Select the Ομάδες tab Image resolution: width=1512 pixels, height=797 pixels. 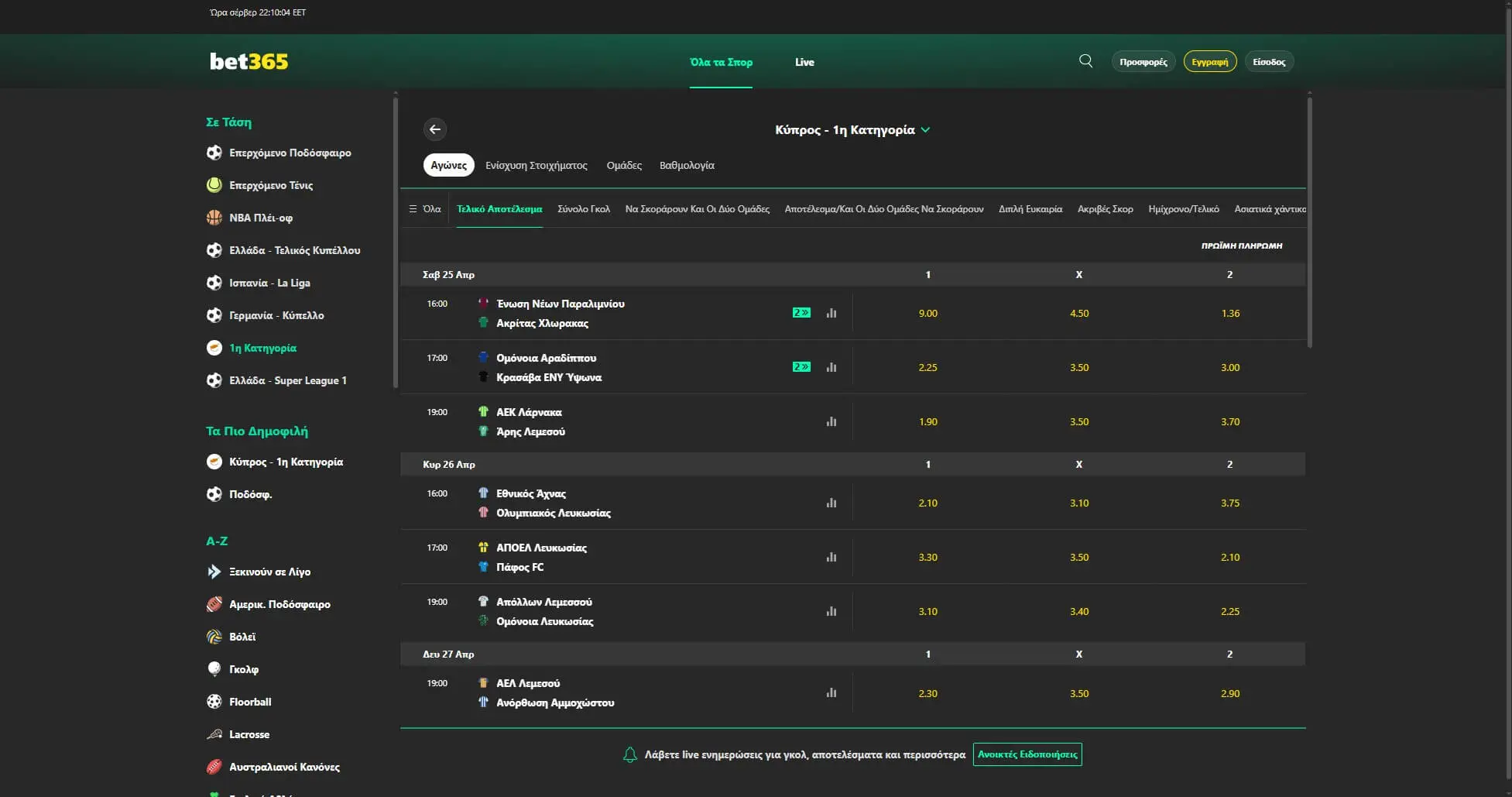(x=624, y=165)
